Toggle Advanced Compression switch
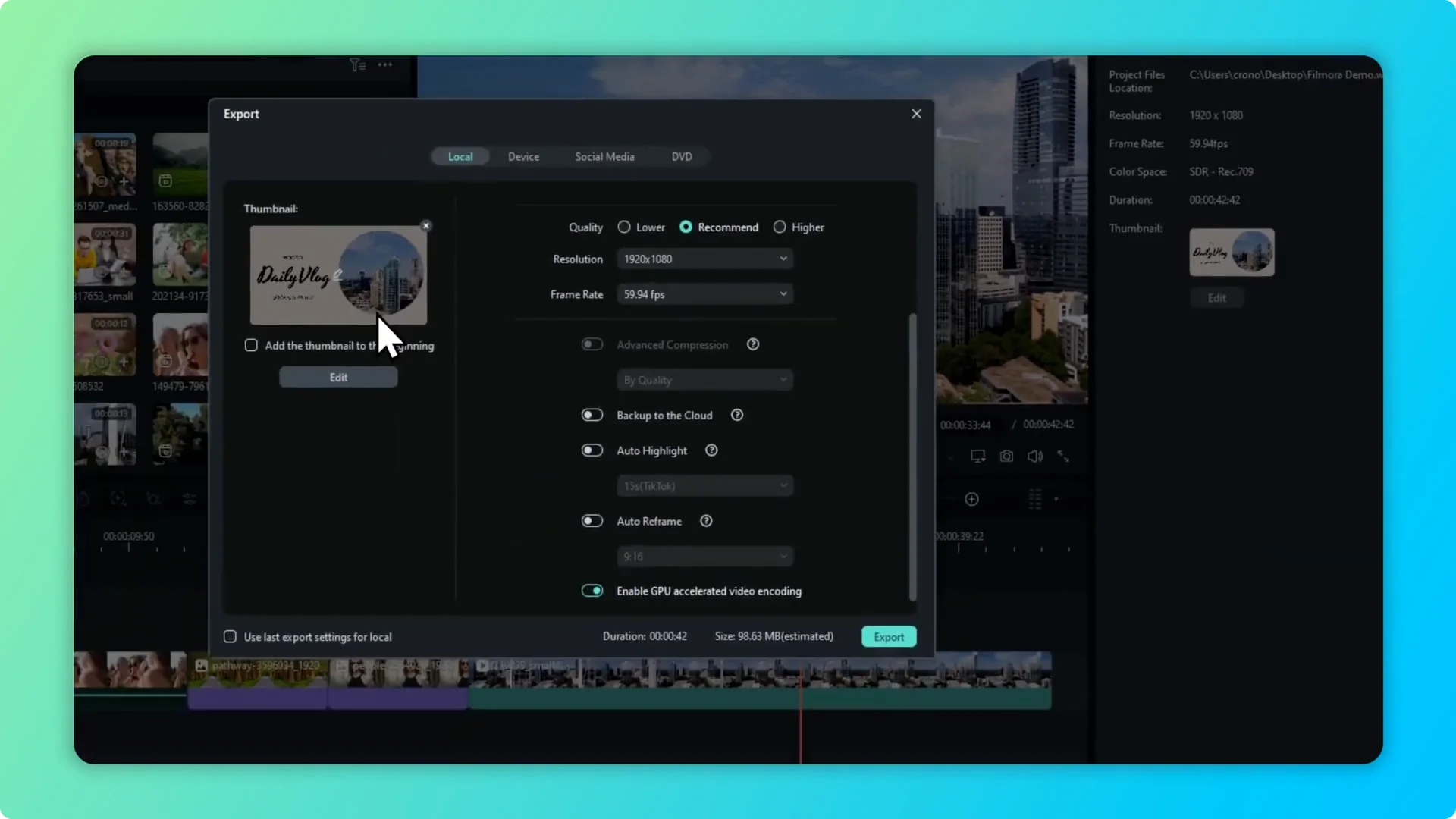Viewport: 1456px width, 819px height. tap(592, 344)
